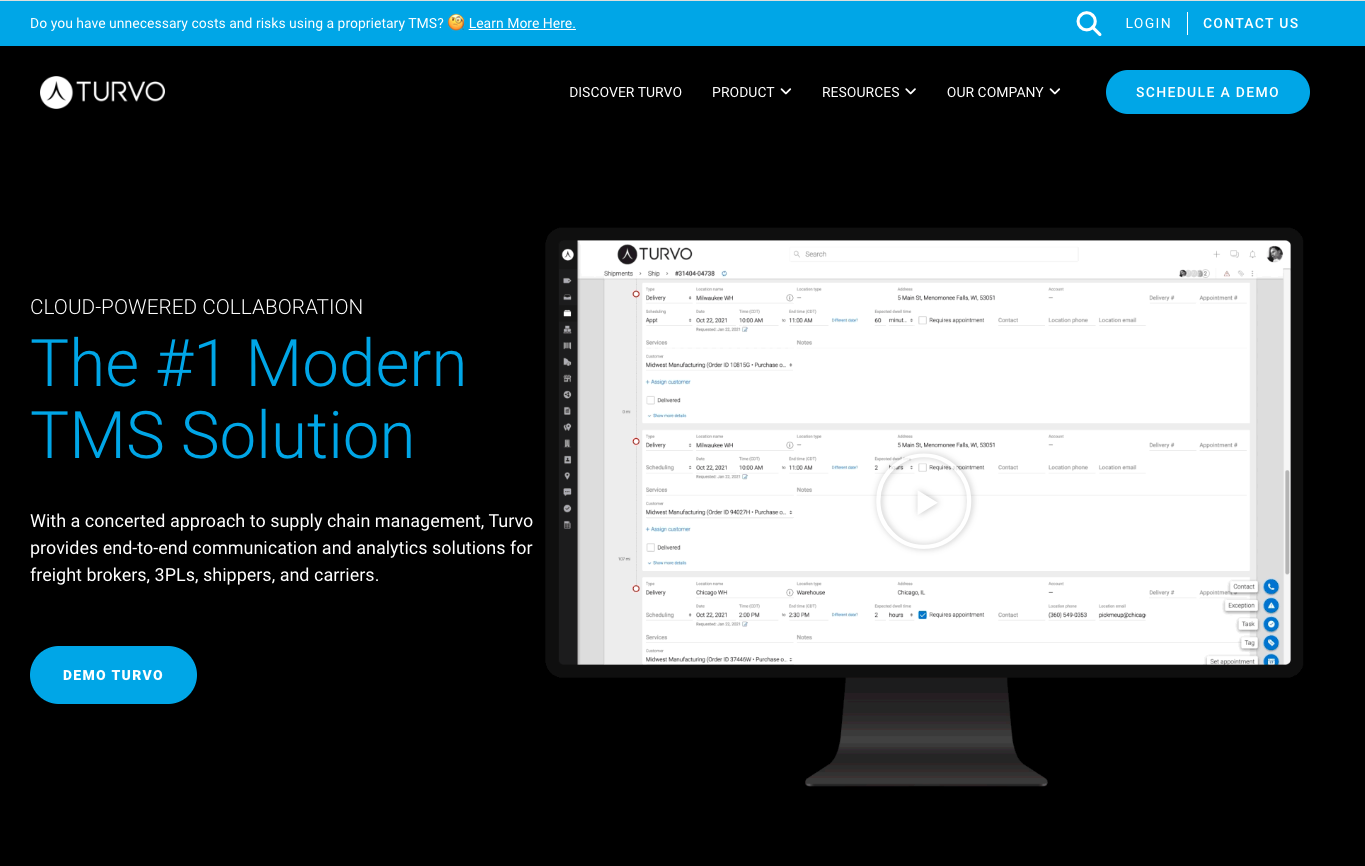Open customer dropdown showing Order ID 10815G
The image size is (1365, 866).
click(719, 365)
